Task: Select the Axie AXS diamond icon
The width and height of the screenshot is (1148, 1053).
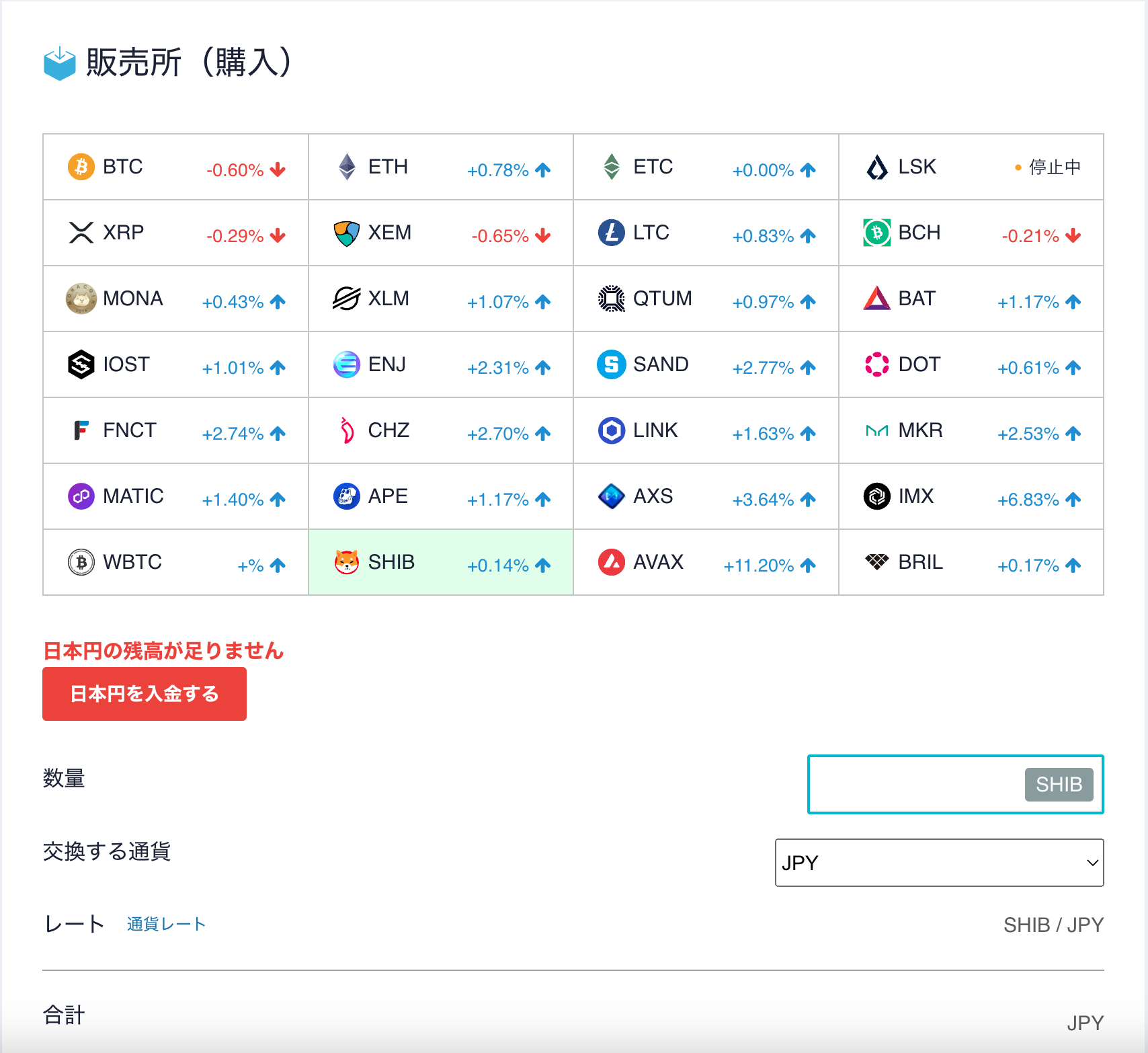Action: tap(612, 496)
